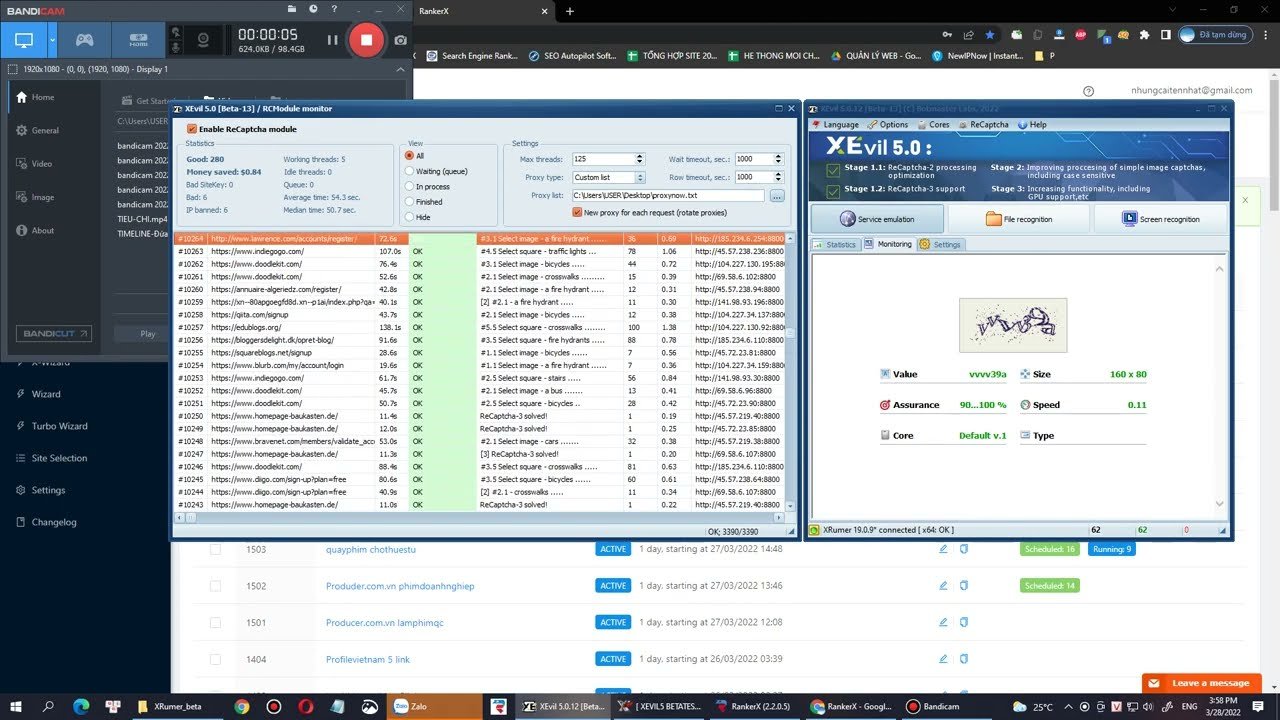Stop the Bandicam recording with red button

tap(366, 40)
